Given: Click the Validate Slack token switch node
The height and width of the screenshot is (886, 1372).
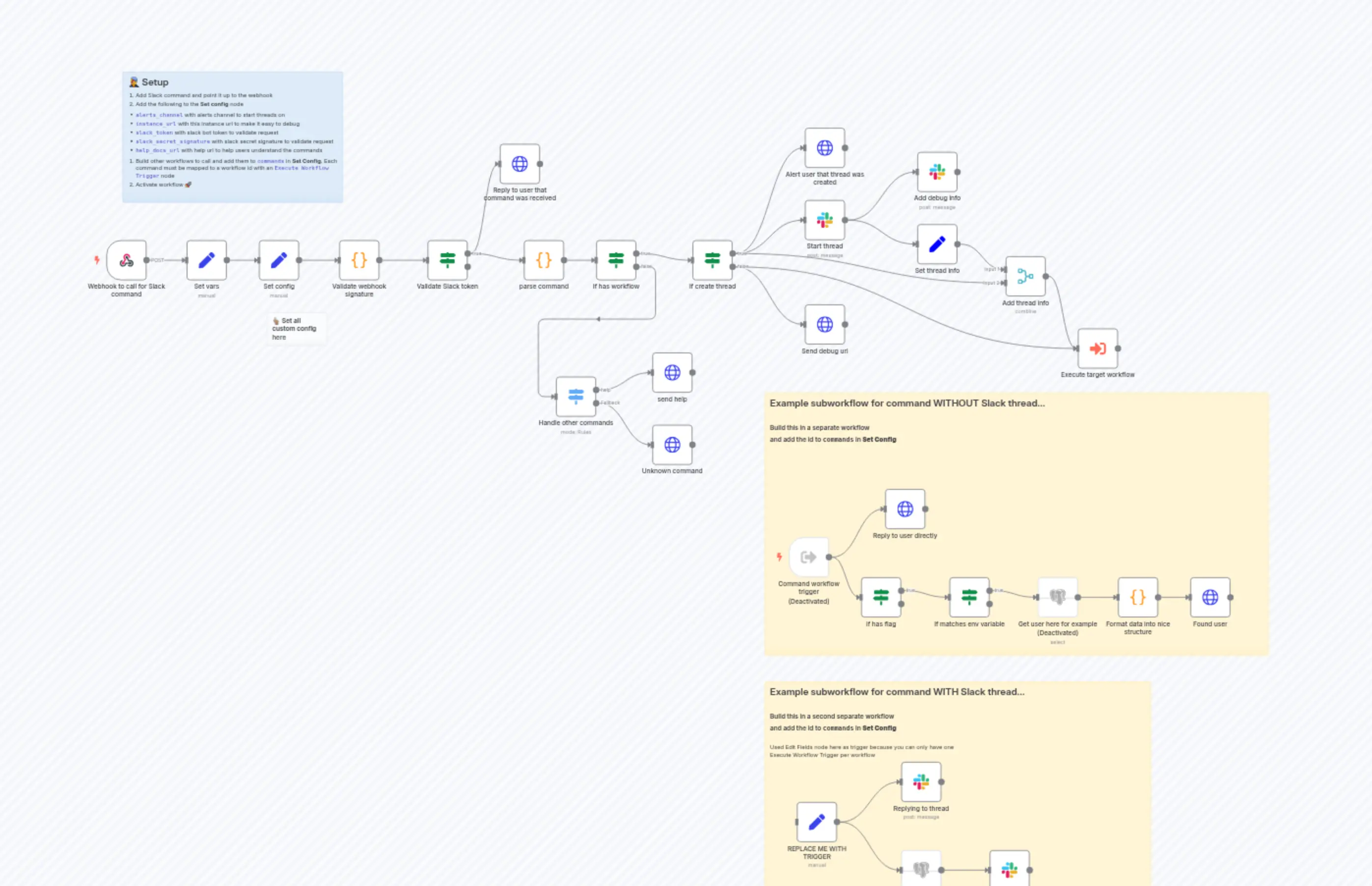Looking at the screenshot, I should [x=449, y=261].
